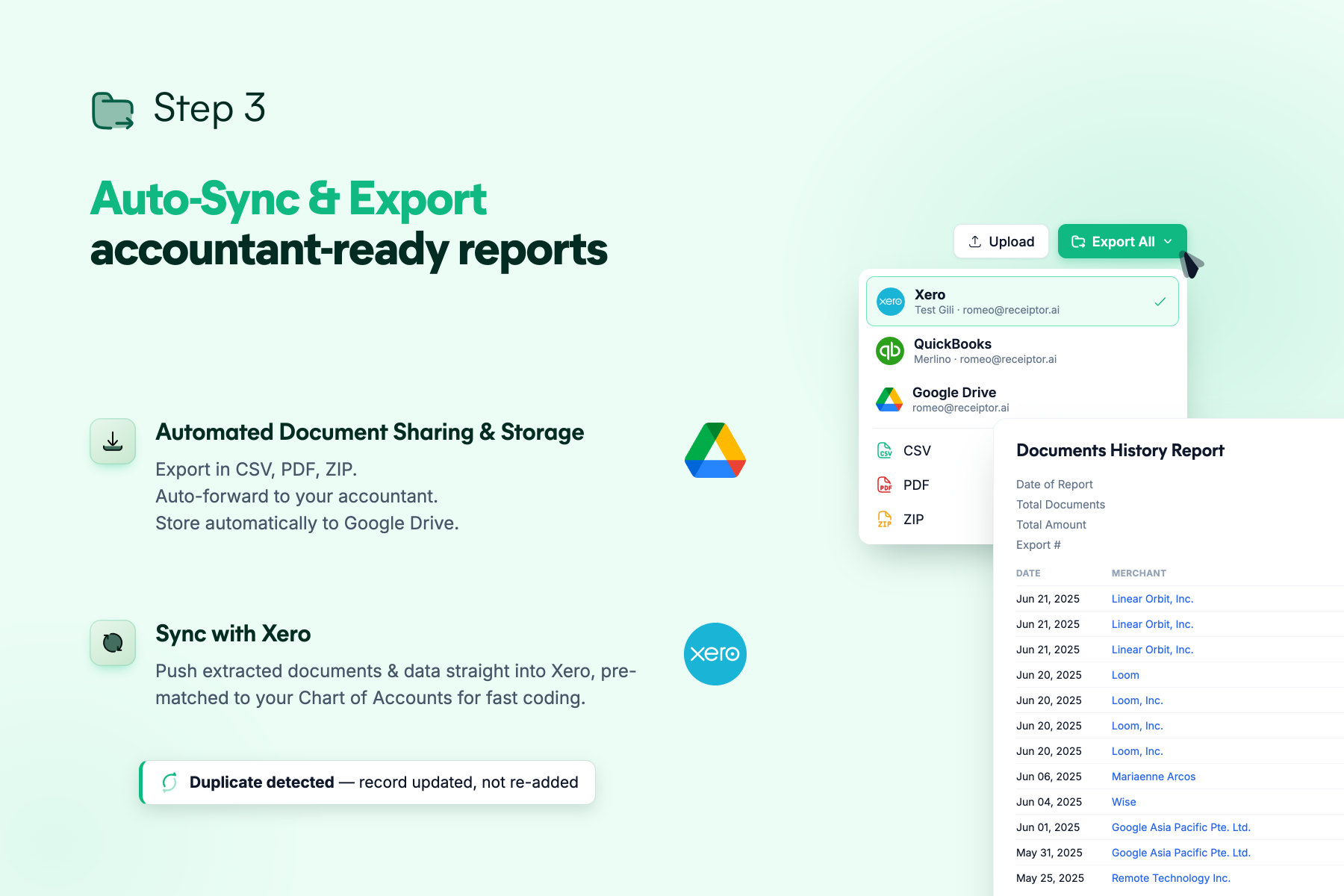
Task: Click the Step 3 folder export icon
Action: (x=113, y=111)
